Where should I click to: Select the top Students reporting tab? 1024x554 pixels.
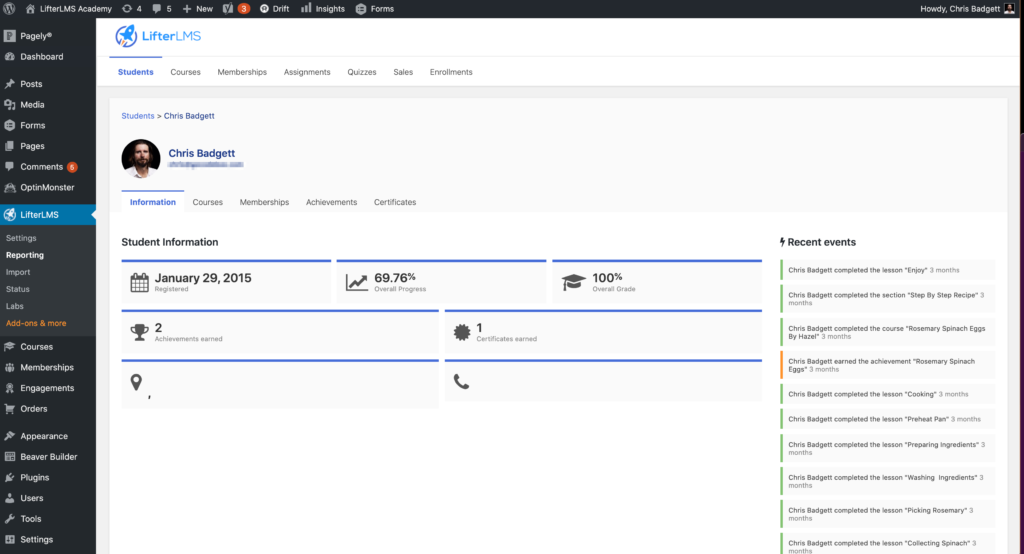click(x=136, y=72)
